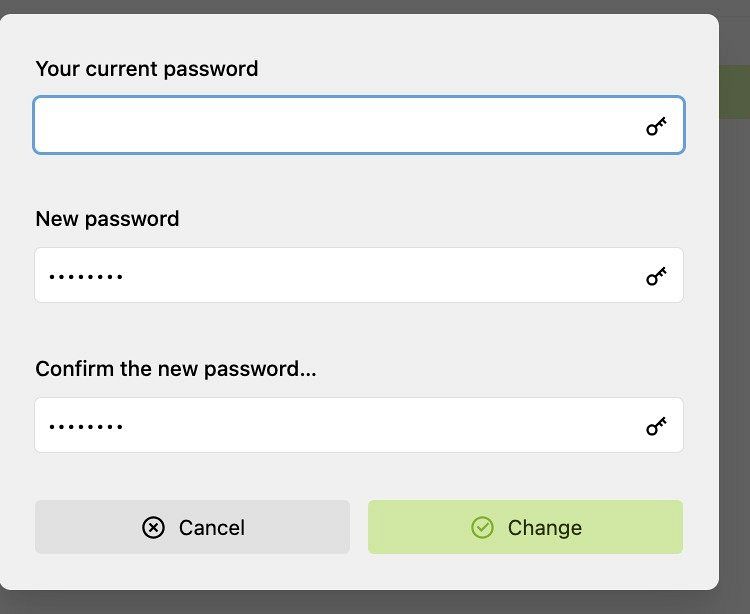Click the masked dots in New password field

pos(86,276)
